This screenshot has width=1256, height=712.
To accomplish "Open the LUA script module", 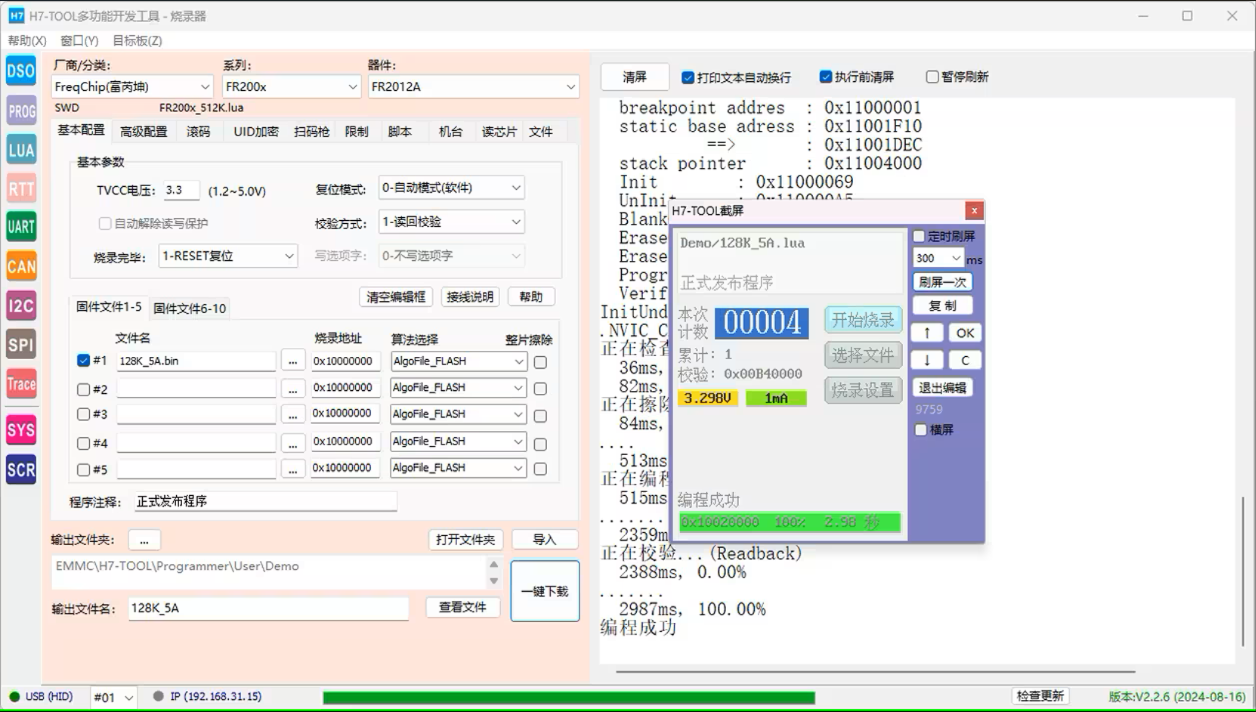I will pos(21,150).
